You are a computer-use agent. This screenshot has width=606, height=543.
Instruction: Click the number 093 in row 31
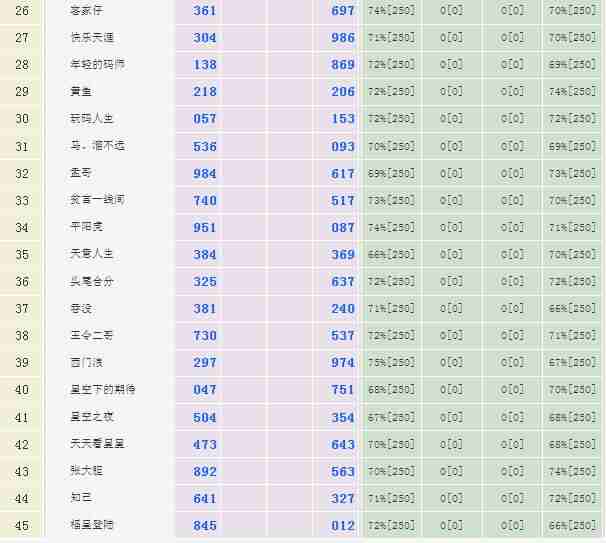point(343,146)
